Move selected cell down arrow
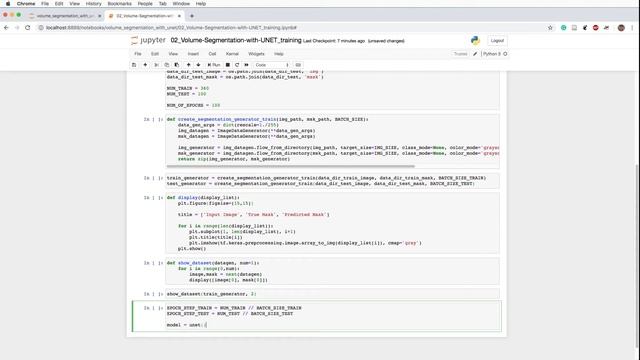Image resolution: width=640 pixels, height=360 pixels. pos(198,65)
